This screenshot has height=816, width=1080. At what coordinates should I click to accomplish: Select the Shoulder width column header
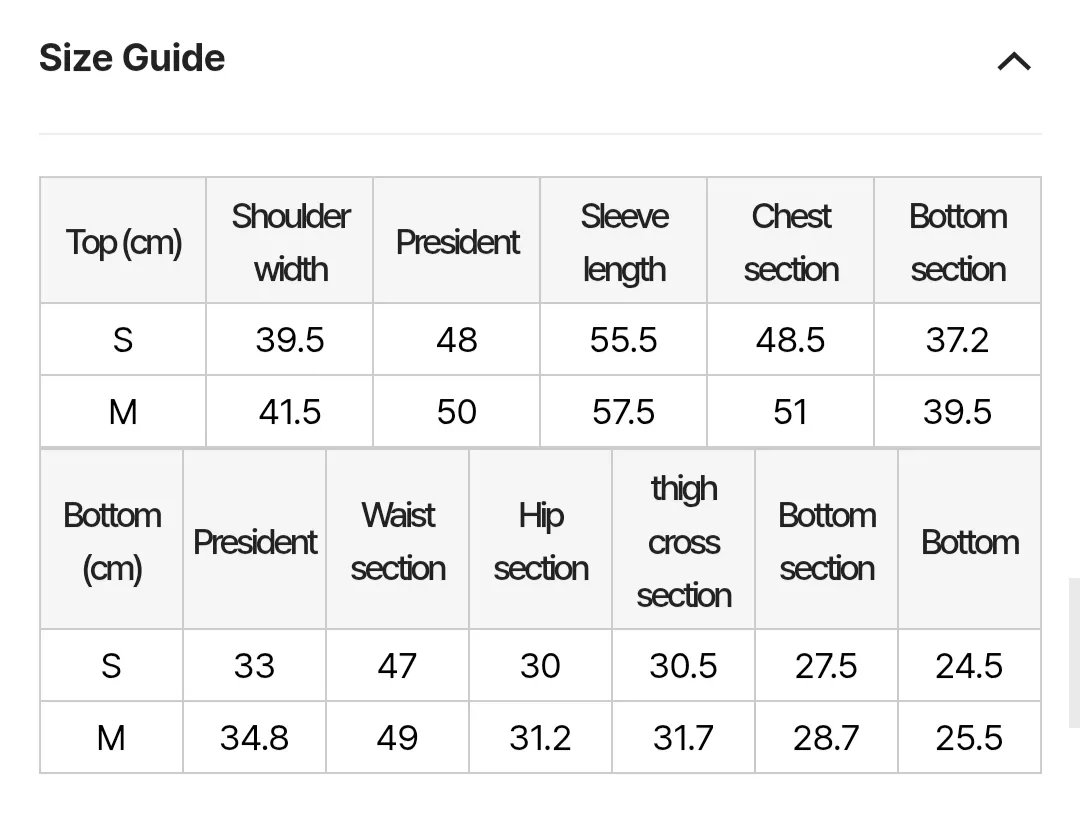290,242
